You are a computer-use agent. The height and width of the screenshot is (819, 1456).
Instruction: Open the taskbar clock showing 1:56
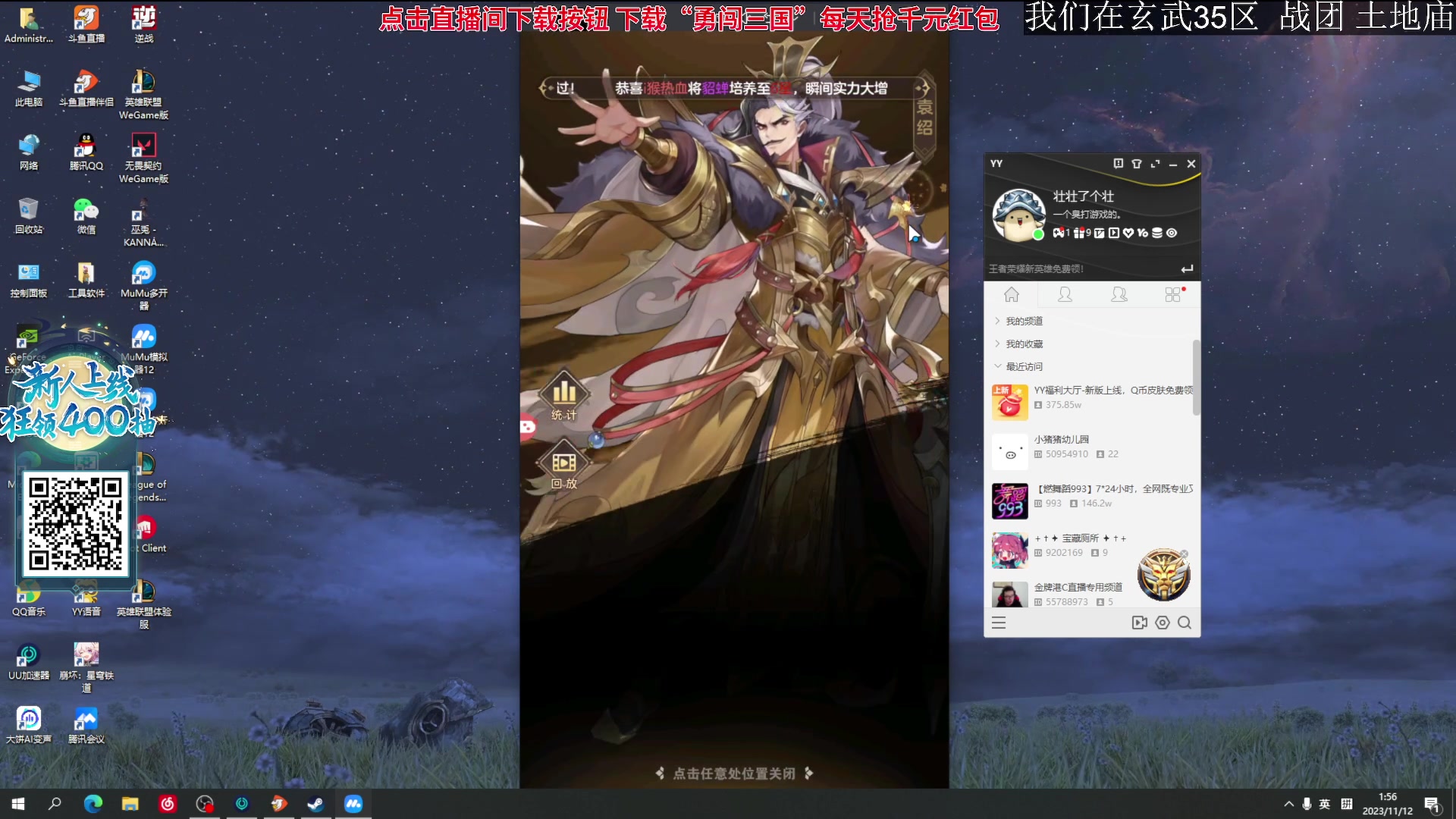(1388, 804)
